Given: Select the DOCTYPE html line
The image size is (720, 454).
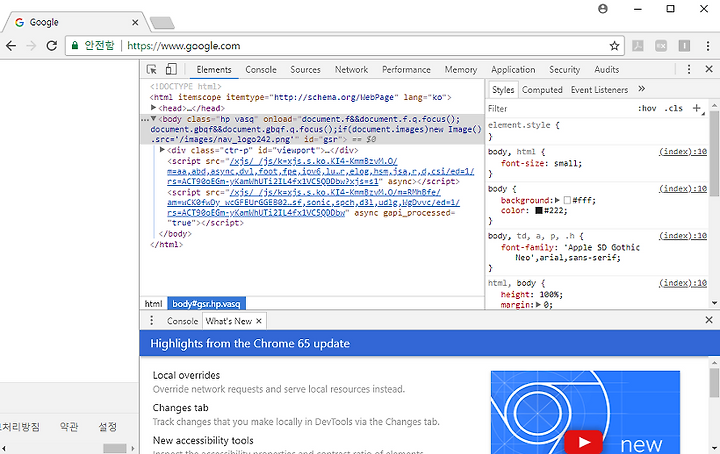Looking at the screenshot, I should [186, 86].
